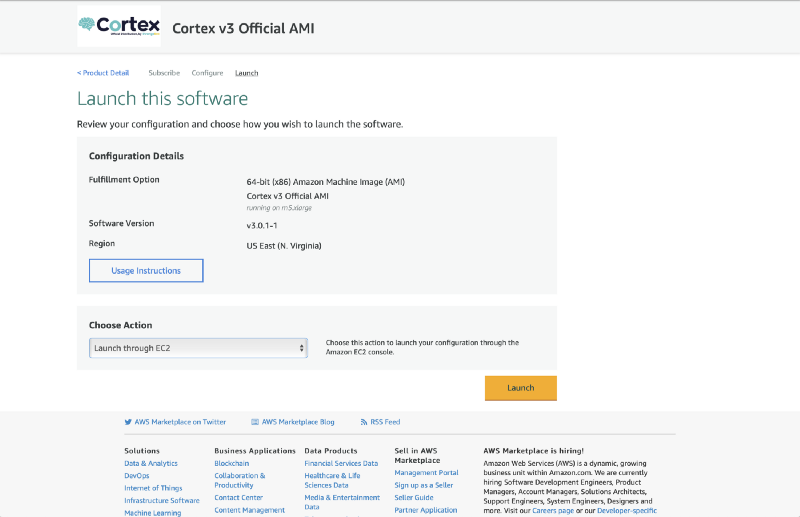This screenshot has width=800, height=517.
Task: Go to the Management Portal
Action: [426, 473]
